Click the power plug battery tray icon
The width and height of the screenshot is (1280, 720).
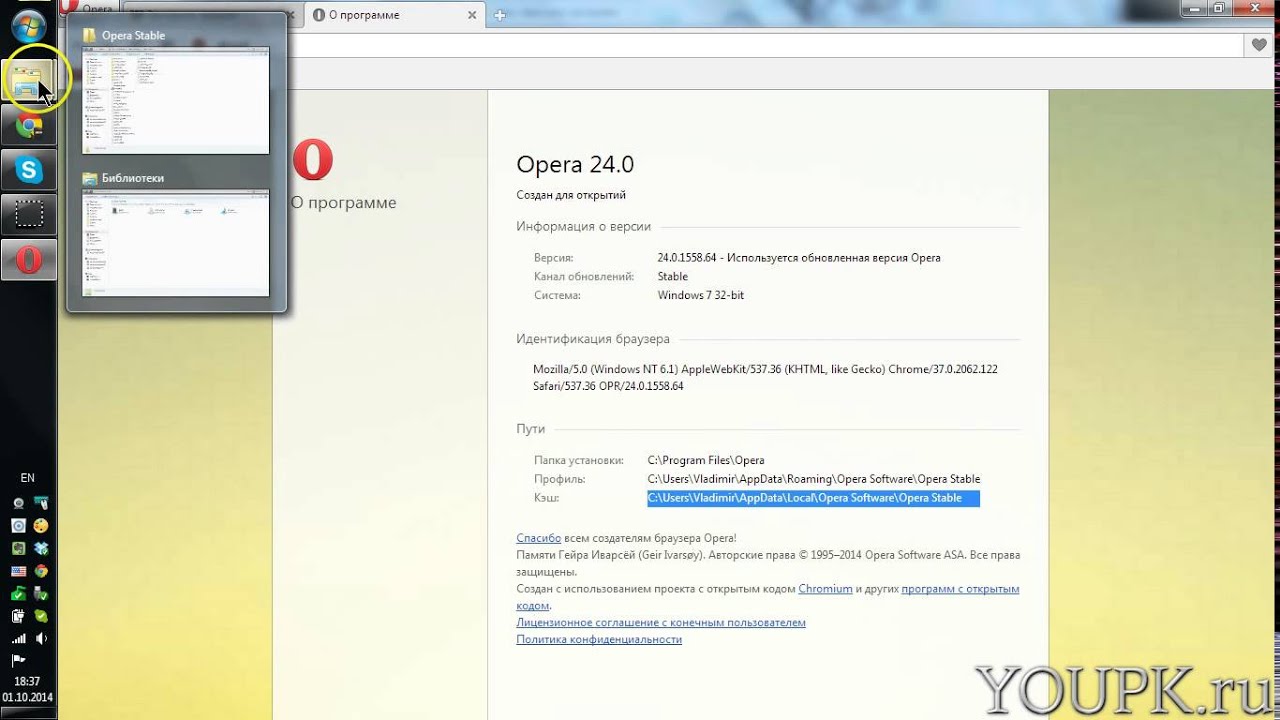[x=19, y=616]
